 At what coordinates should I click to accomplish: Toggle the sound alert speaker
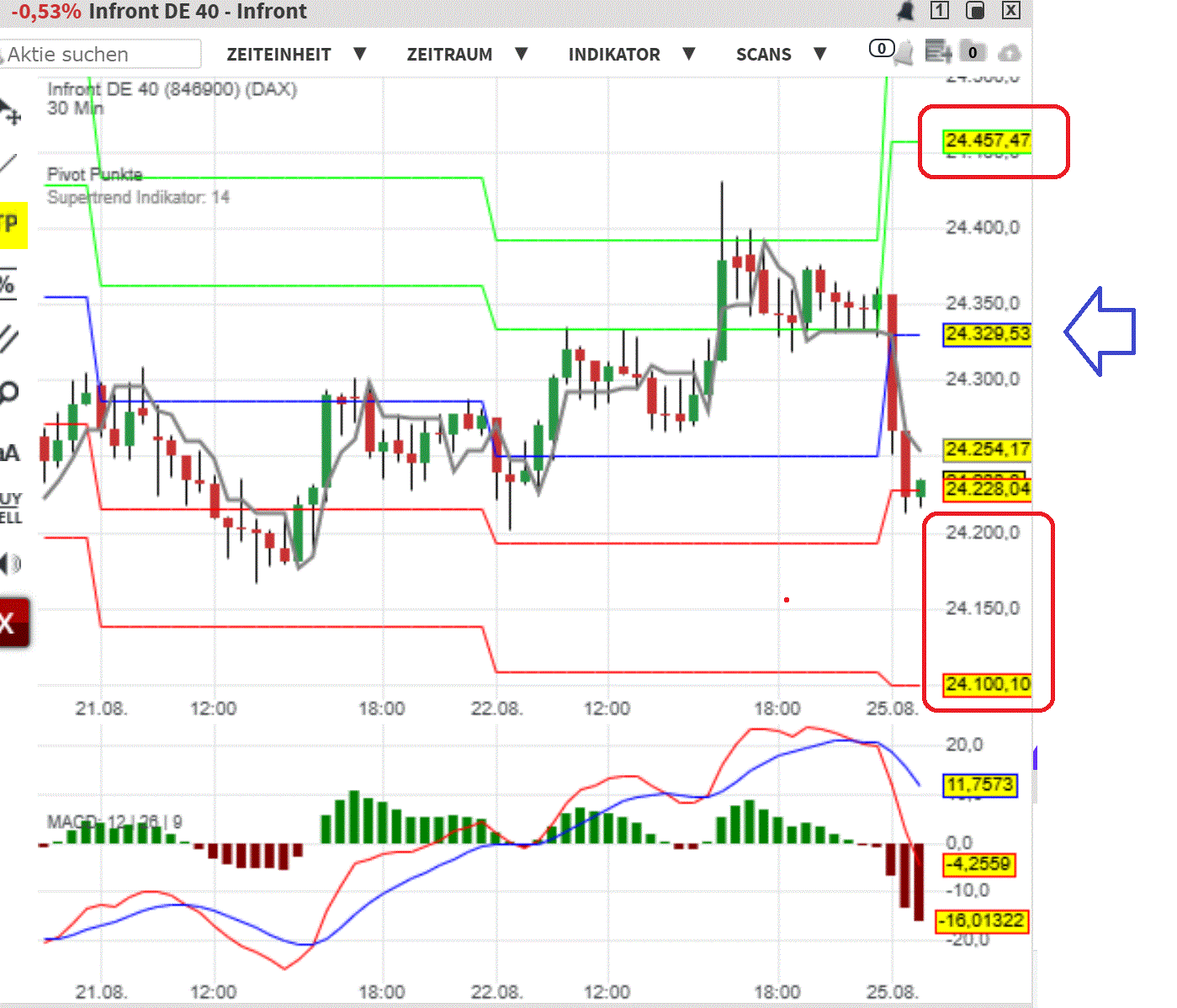click(x=11, y=564)
